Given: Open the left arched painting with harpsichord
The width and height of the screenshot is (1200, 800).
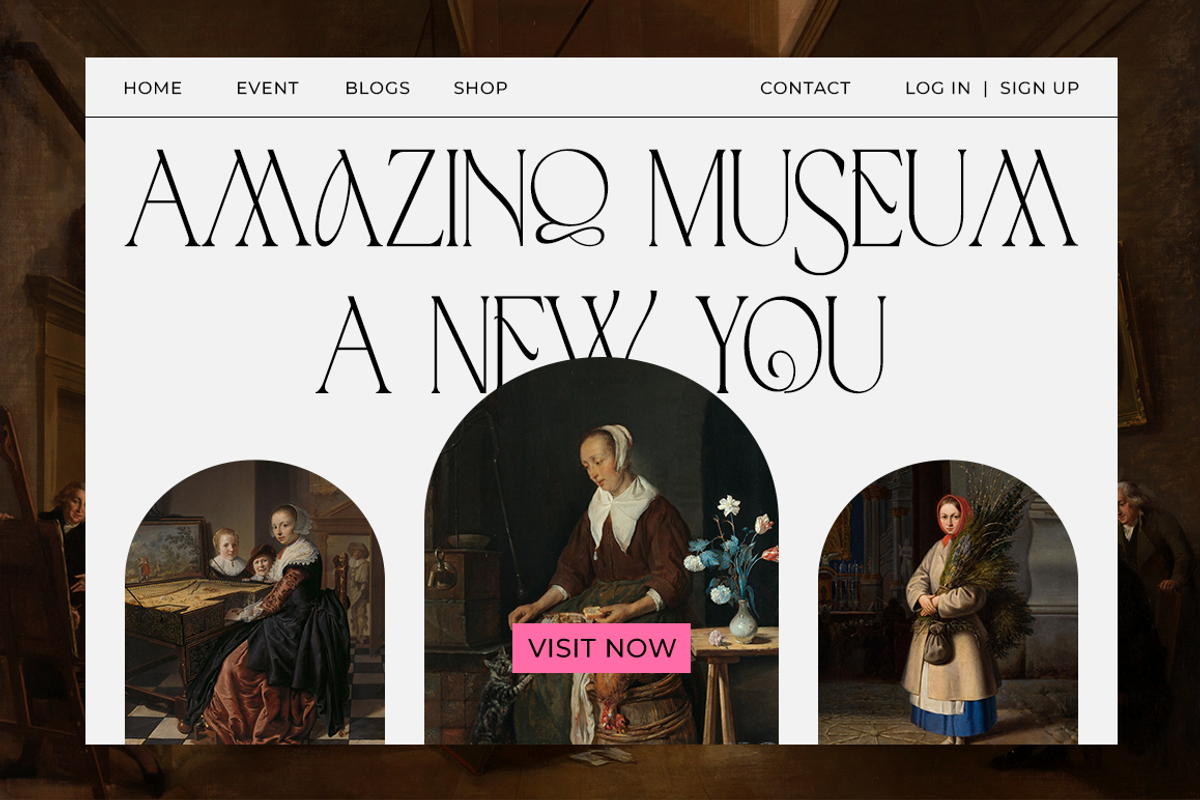Looking at the screenshot, I should (x=254, y=602).
